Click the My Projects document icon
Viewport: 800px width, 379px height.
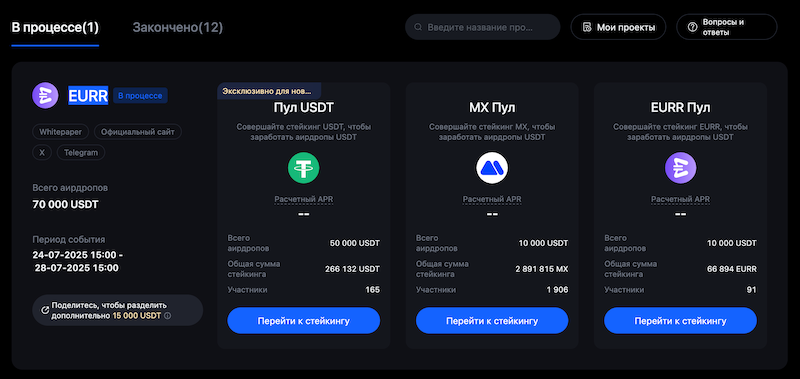587,27
